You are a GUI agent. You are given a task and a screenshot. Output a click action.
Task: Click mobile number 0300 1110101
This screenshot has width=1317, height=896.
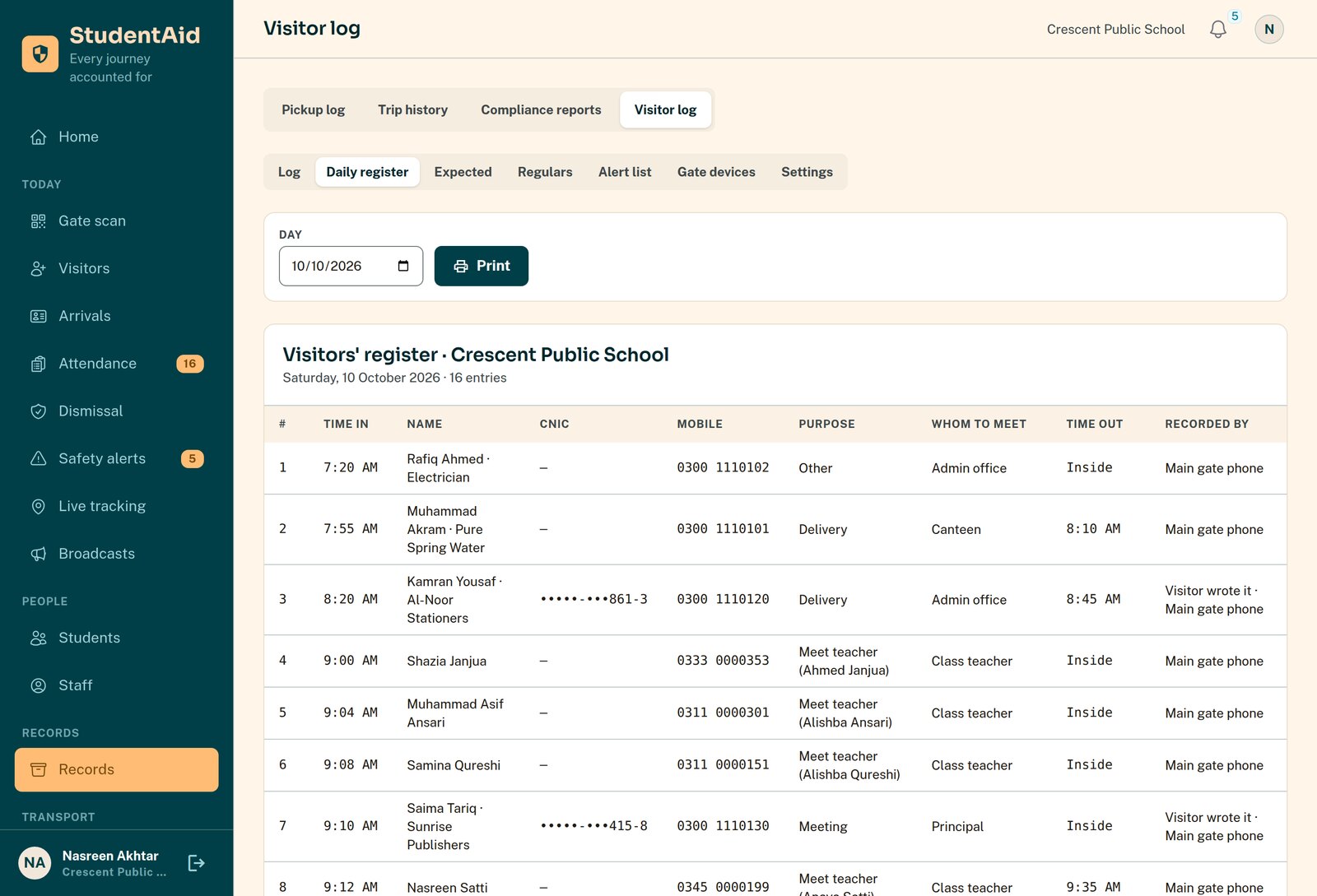723,528
